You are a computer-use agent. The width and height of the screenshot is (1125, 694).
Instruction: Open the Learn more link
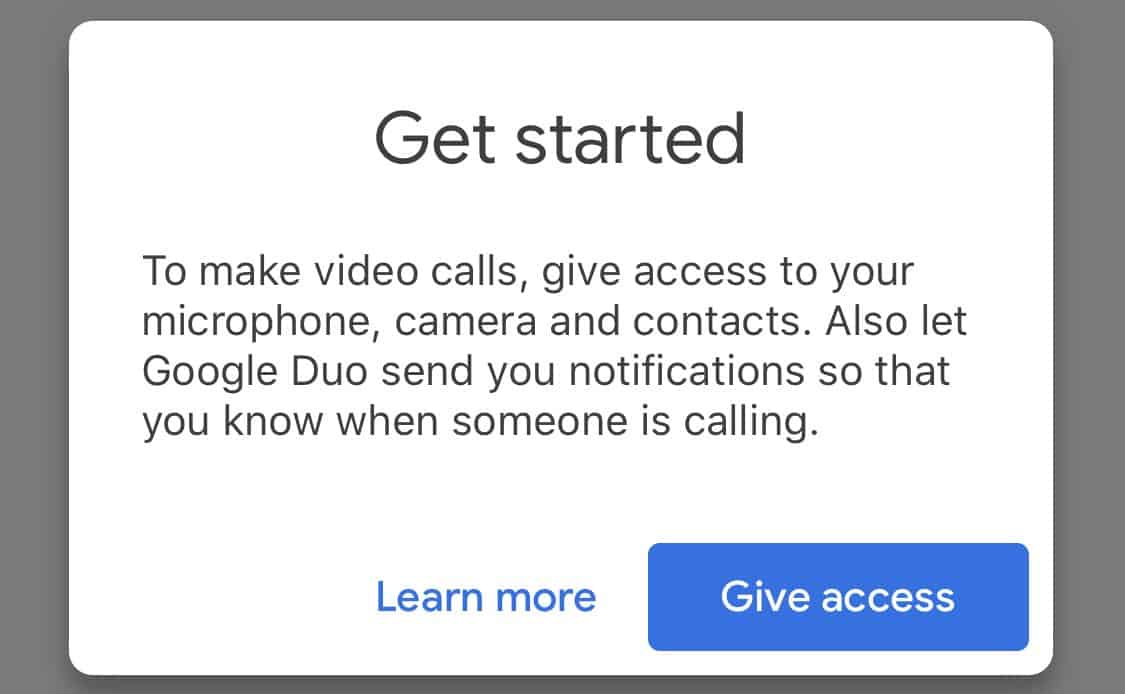click(486, 597)
